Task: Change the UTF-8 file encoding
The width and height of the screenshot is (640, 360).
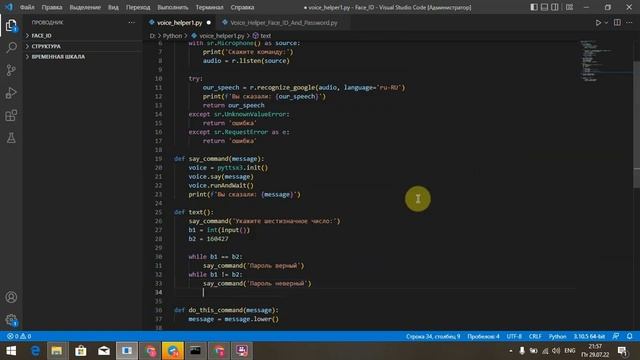Action: [514, 336]
